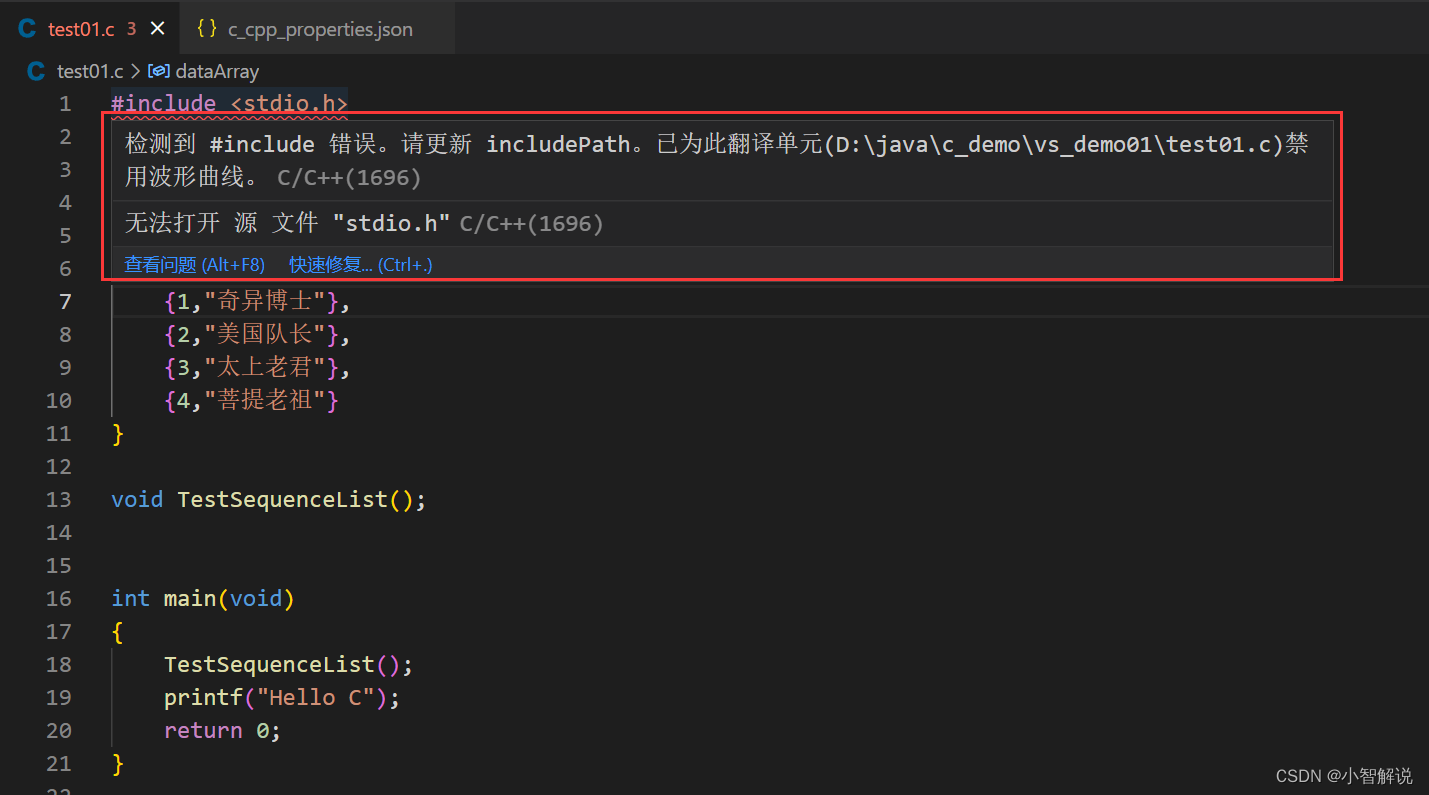Close the test01.c tab
The height and width of the screenshot is (795, 1429).
158,28
